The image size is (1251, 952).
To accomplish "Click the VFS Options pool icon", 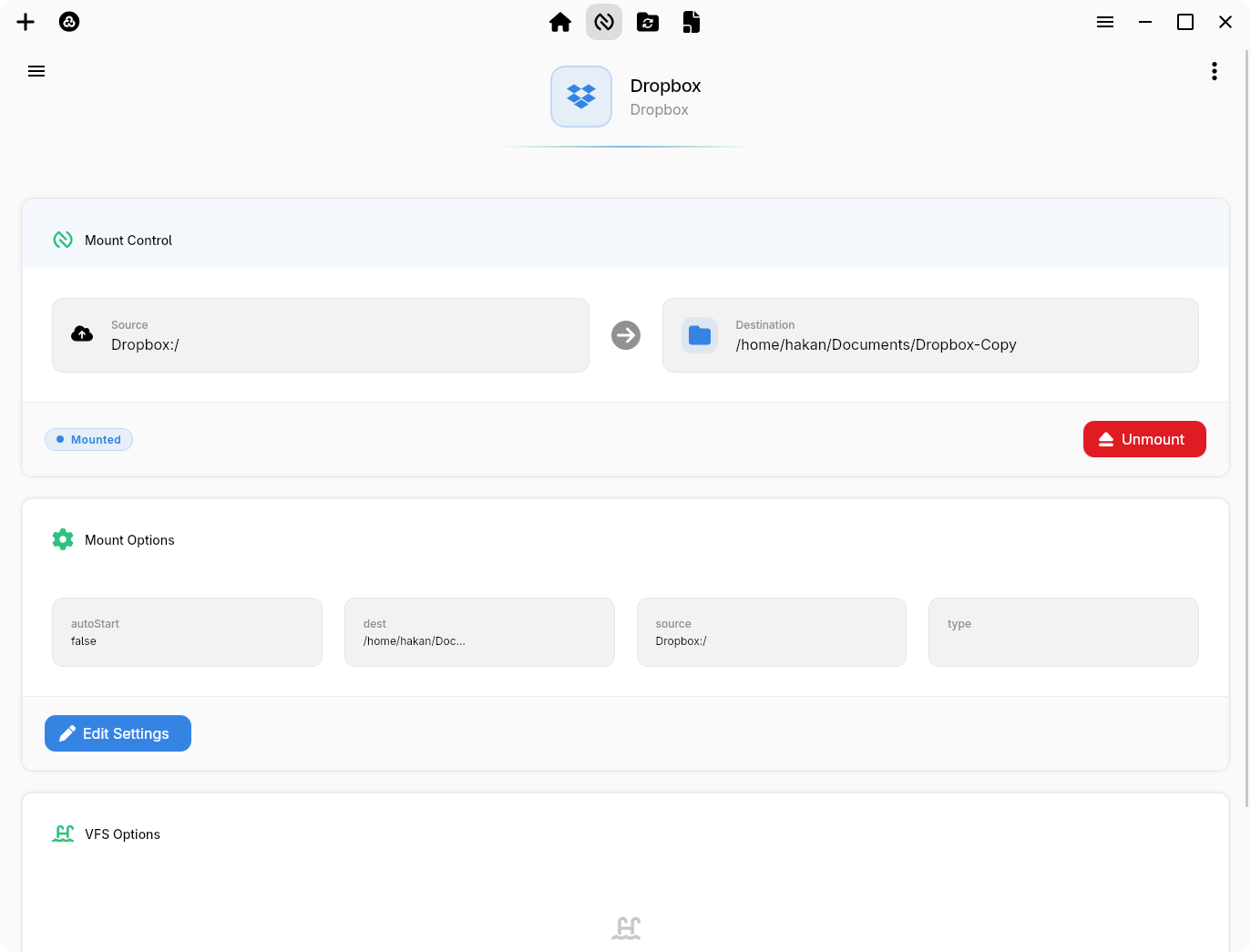I will (x=63, y=834).
